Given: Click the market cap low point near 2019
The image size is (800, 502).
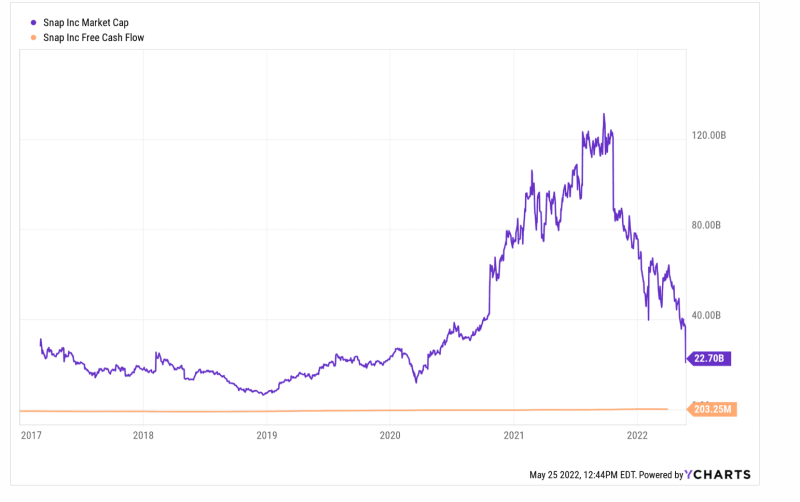Looking at the screenshot, I should (263, 394).
